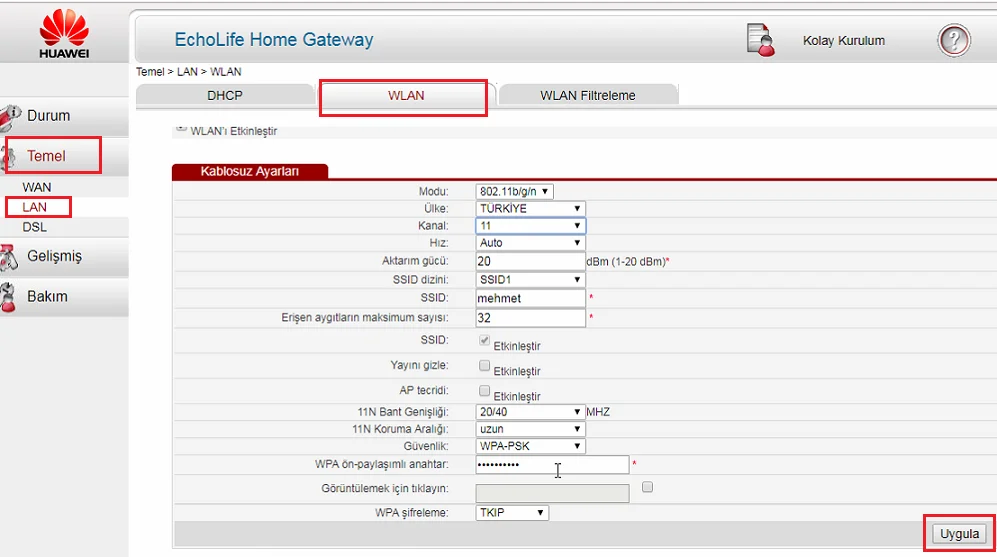Click the SSID name input field
The image size is (997, 557).
[530, 298]
